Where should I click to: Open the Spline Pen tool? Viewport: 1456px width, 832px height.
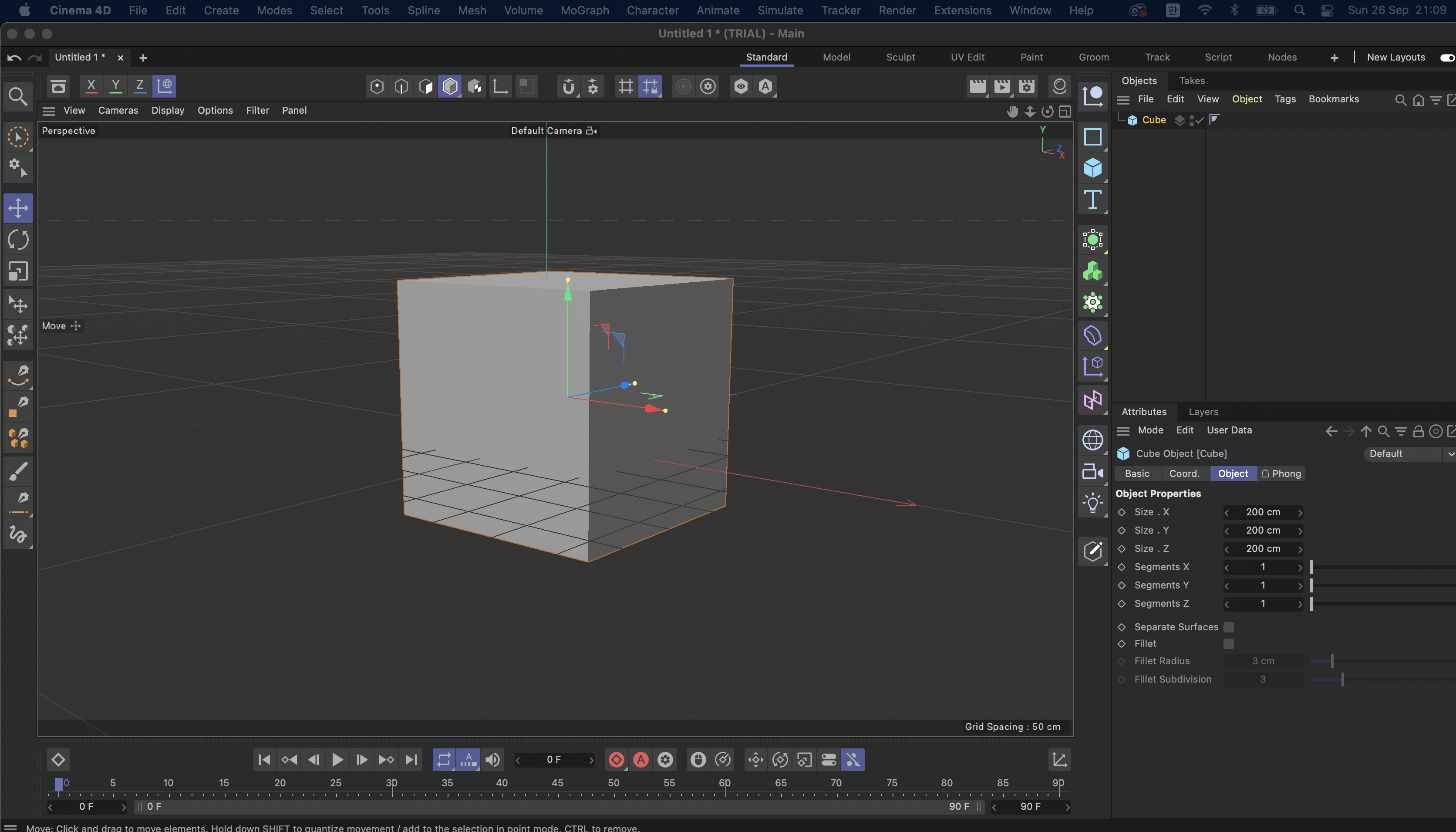tap(18, 375)
